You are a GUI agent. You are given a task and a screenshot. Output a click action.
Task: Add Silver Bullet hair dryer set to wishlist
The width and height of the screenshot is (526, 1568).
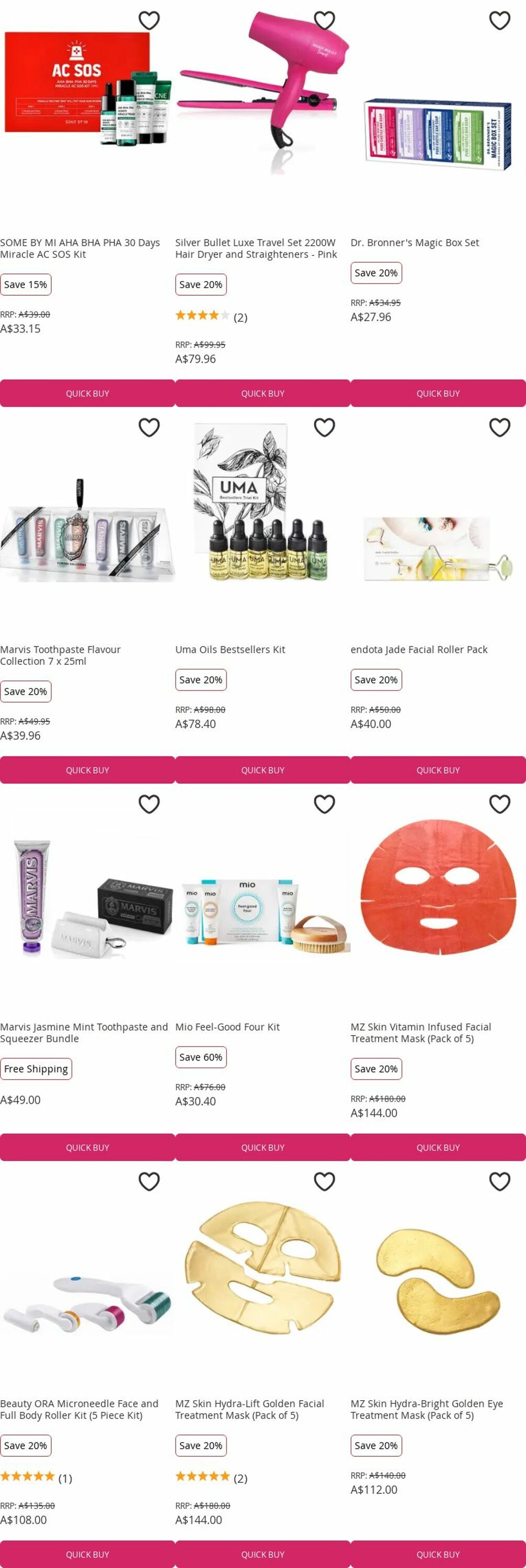point(325,21)
